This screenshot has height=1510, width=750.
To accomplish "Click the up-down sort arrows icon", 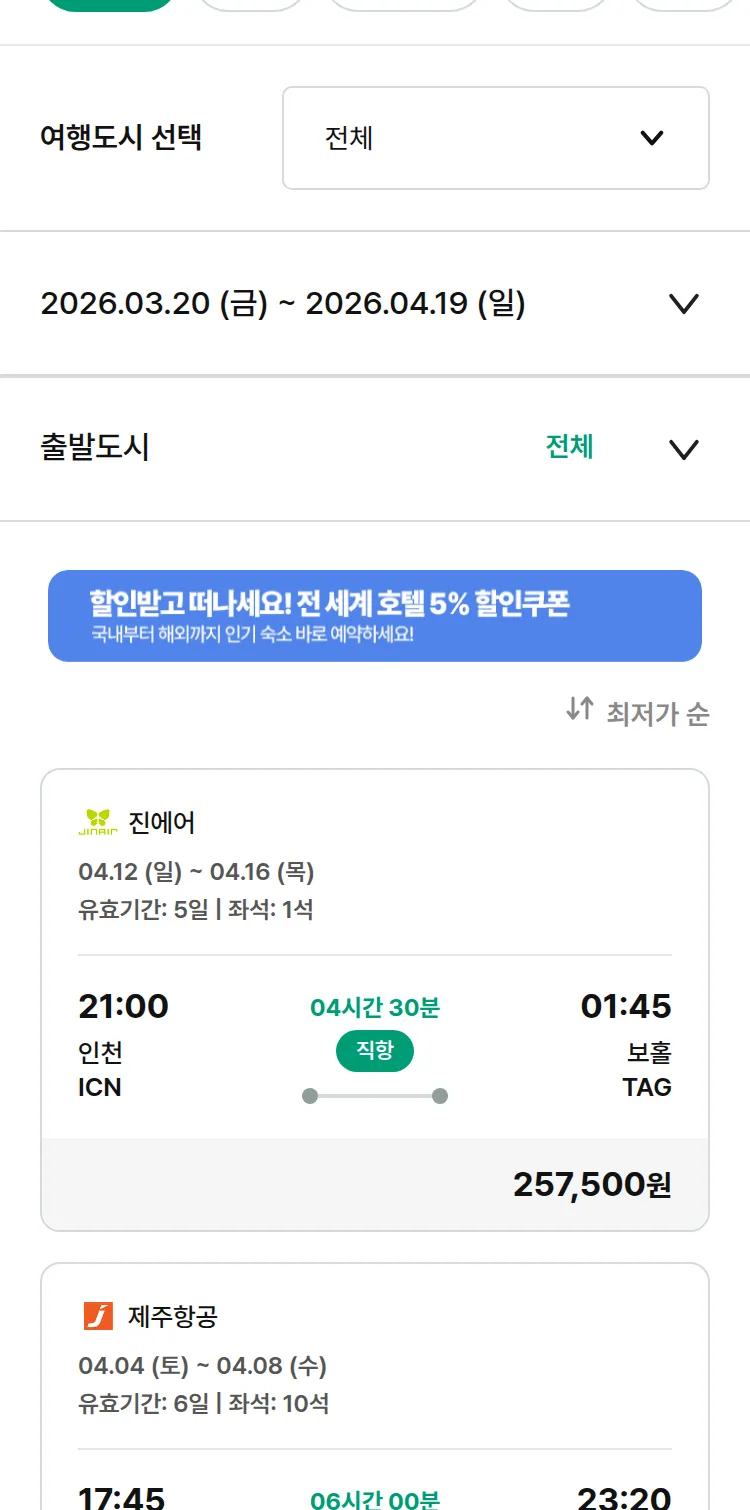I will pyautogui.click(x=579, y=710).
